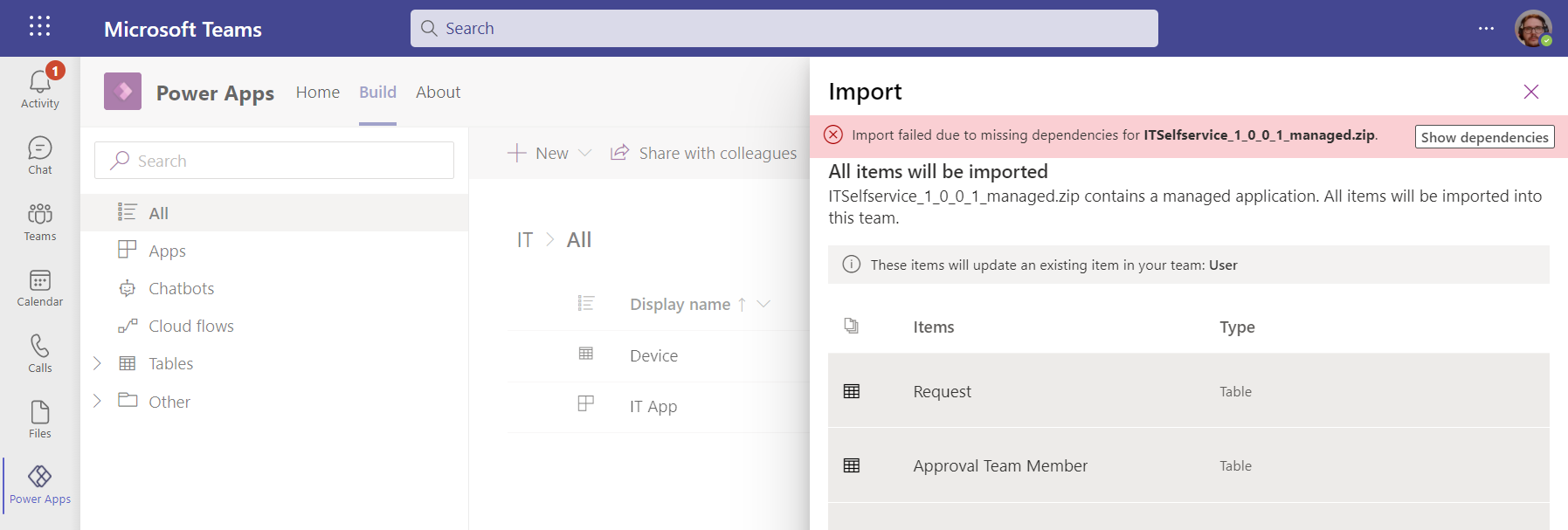
Task: Click the Device table icon in the list
Action: point(586,354)
